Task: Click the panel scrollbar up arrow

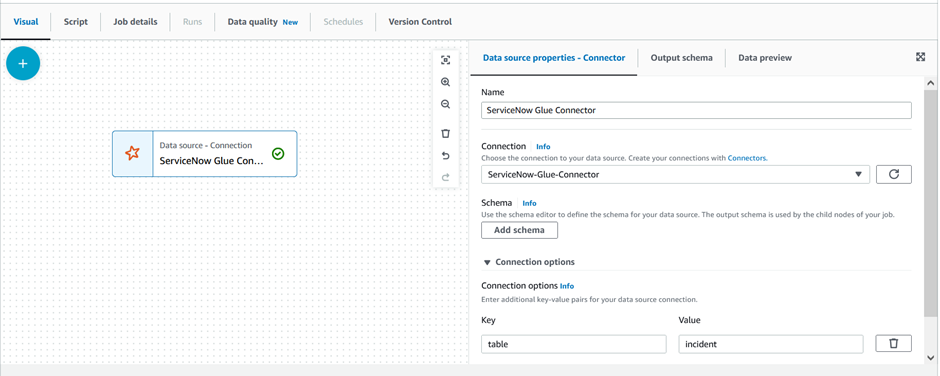Action: point(930,83)
